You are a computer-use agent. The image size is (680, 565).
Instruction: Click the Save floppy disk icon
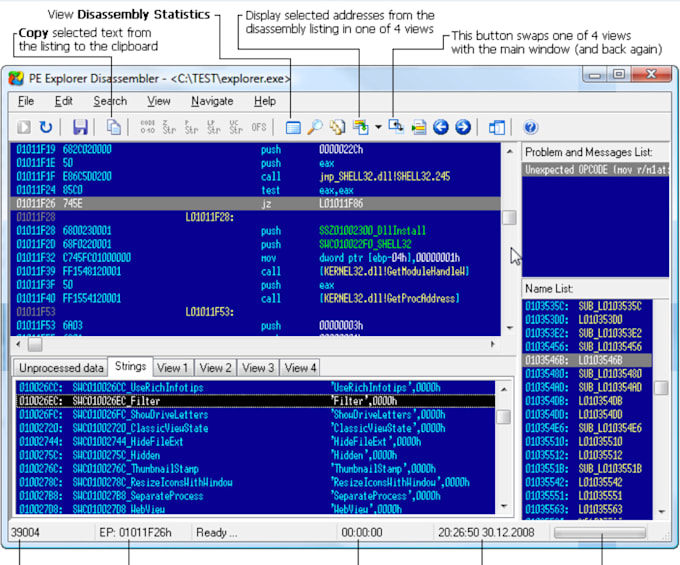click(x=80, y=127)
